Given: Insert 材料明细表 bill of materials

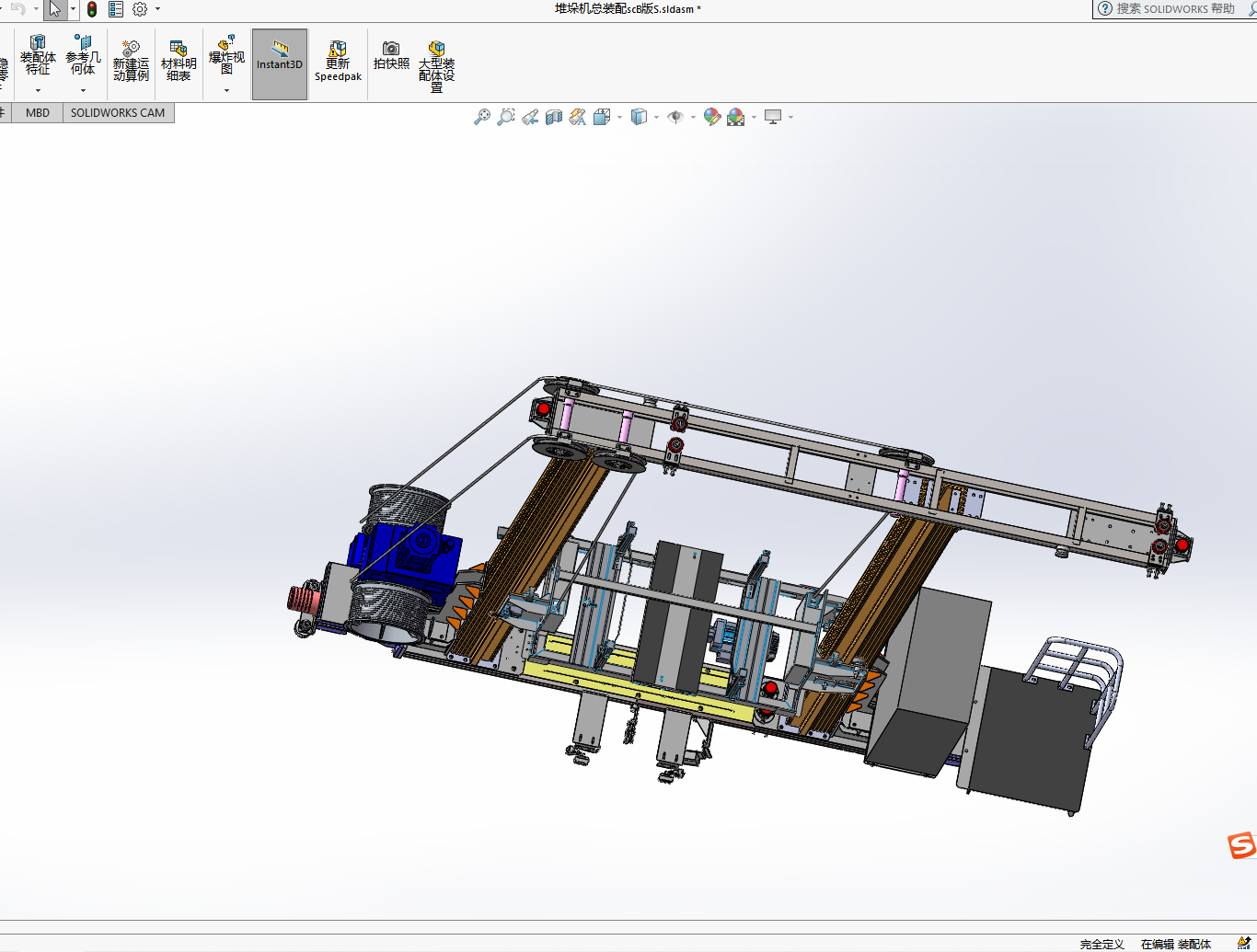Looking at the screenshot, I should tap(179, 61).
